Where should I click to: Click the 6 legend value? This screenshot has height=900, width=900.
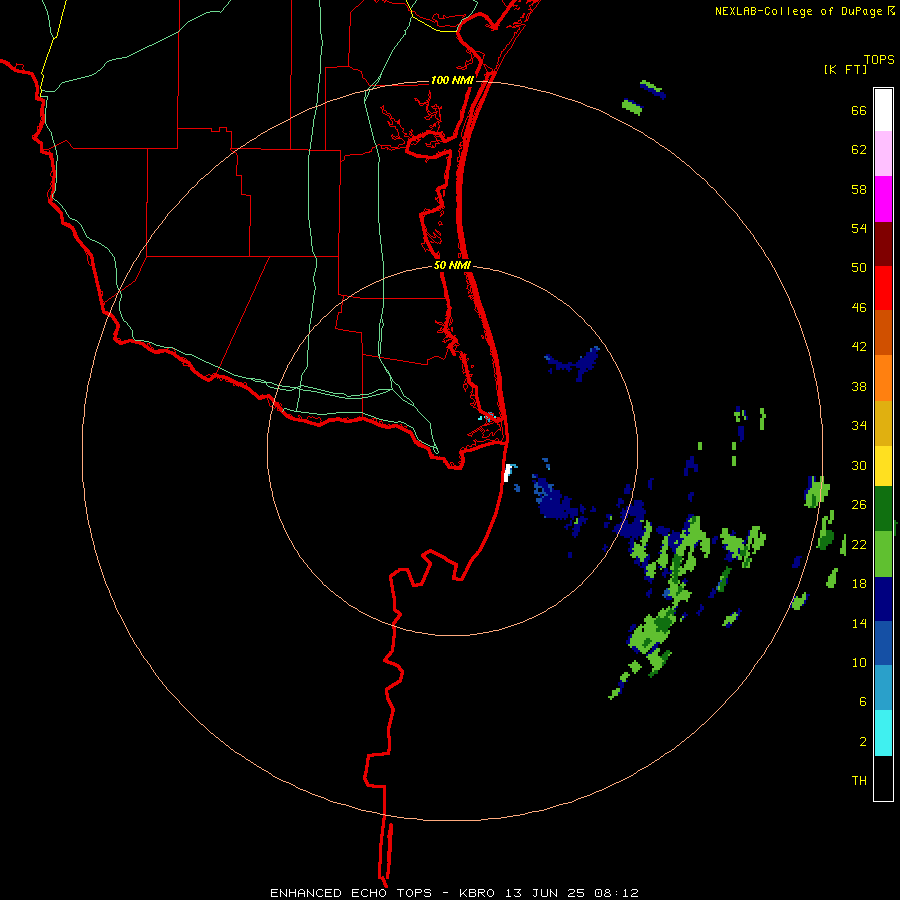(863, 702)
